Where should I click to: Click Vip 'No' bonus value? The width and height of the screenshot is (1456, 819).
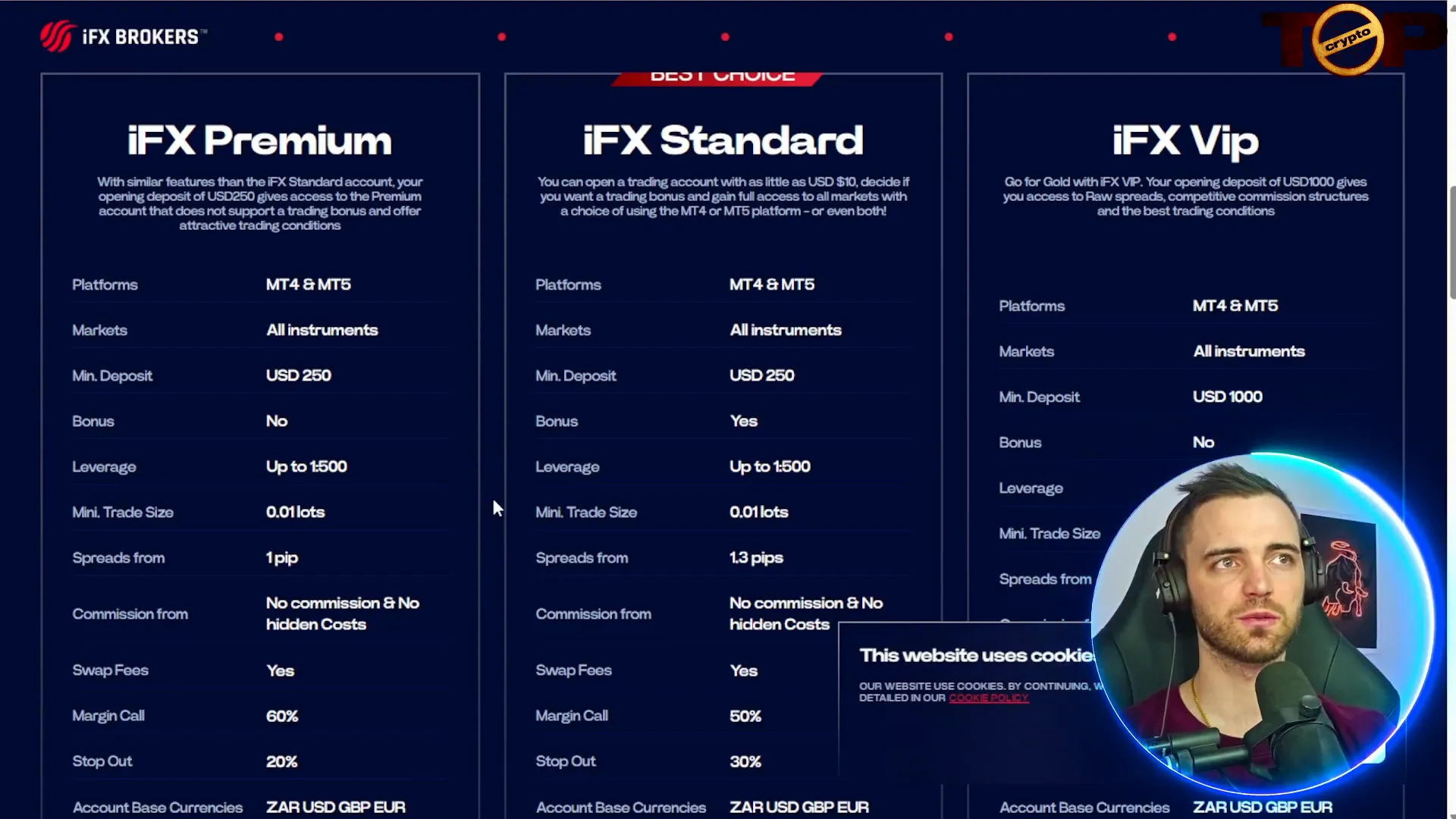click(x=1203, y=442)
